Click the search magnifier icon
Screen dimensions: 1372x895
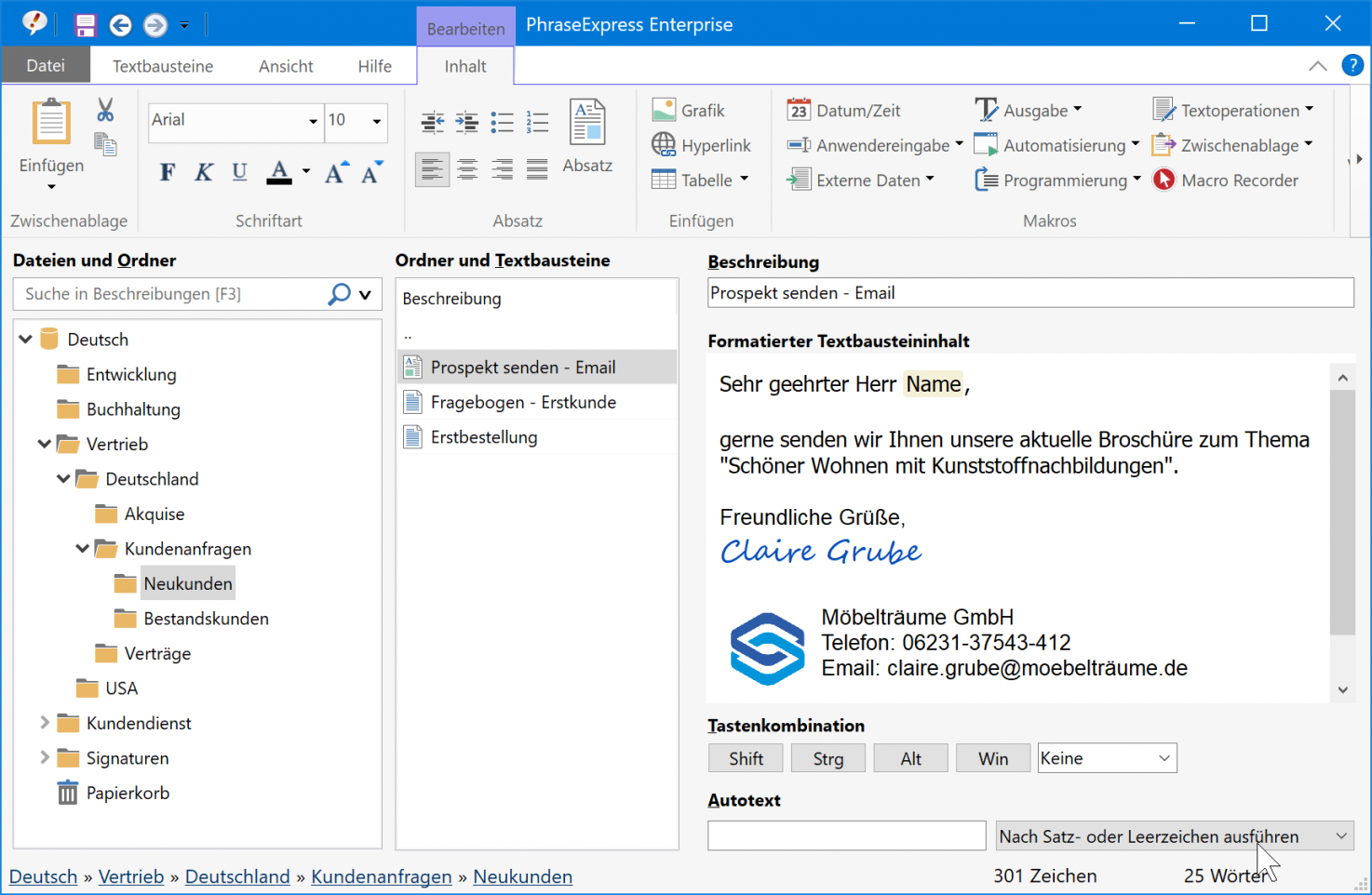pyautogui.click(x=340, y=294)
